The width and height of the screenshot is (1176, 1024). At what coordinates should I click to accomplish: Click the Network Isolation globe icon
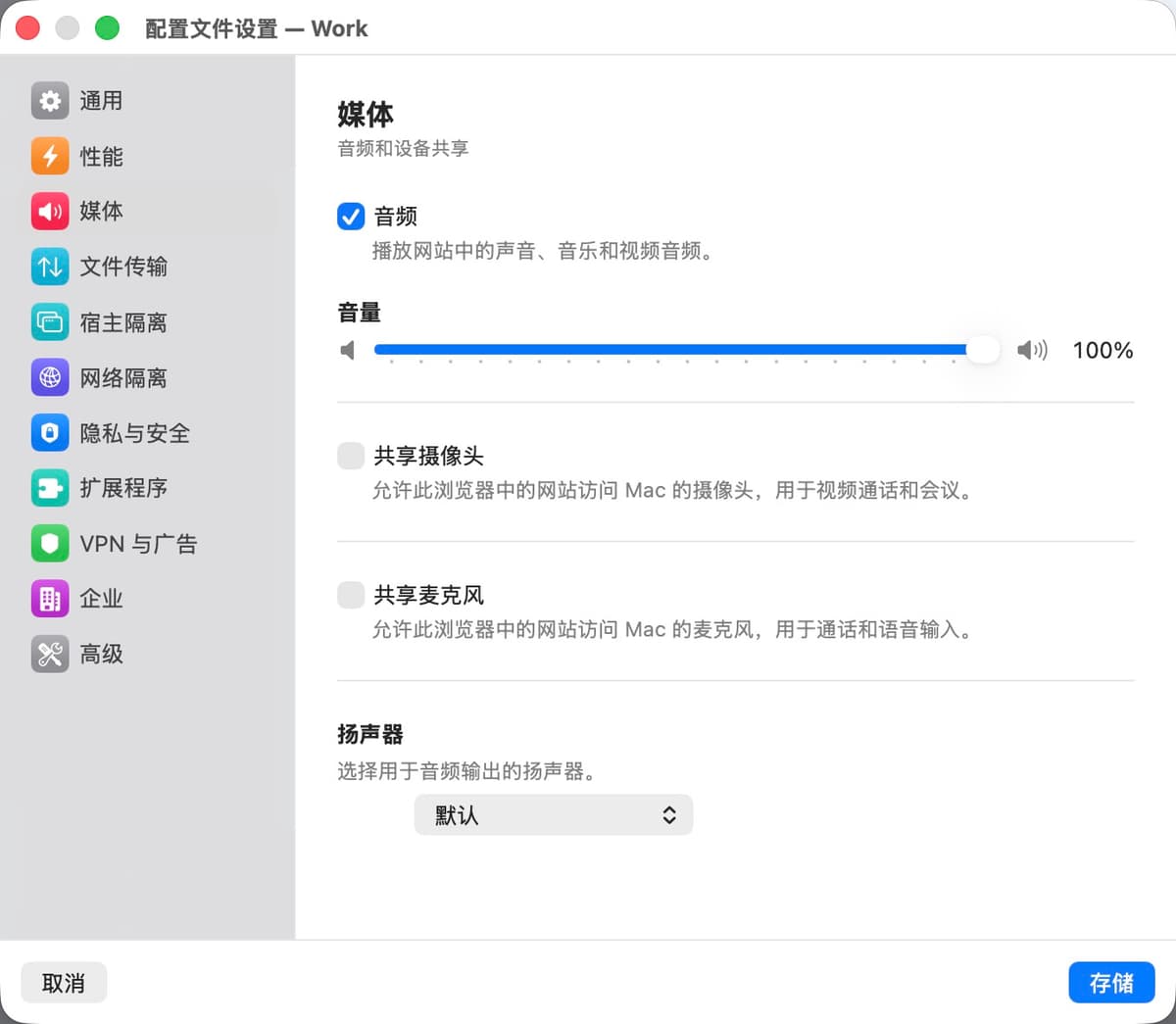(x=50, y=377)
